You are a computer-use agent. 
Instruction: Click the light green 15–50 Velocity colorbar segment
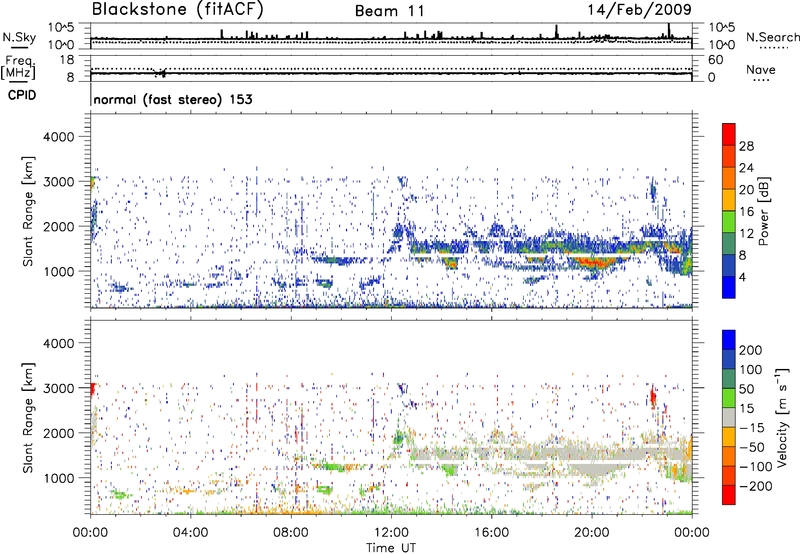point(729,398)
